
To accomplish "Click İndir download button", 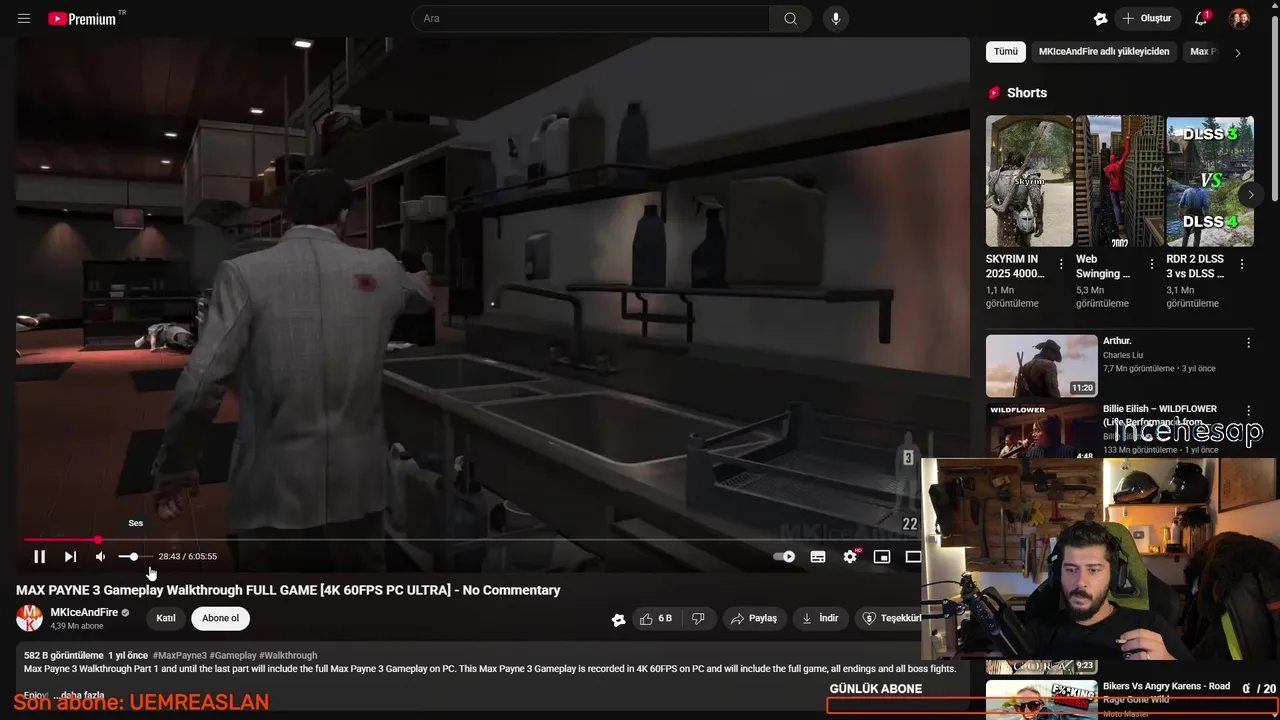I will tap(820, 618).
